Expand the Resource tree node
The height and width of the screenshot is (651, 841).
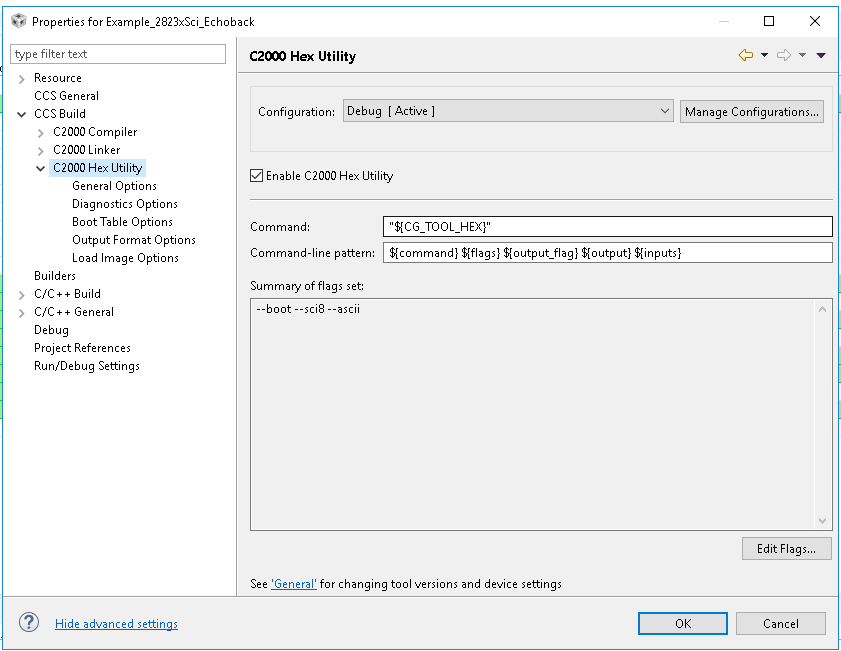[x=21, y=79]
